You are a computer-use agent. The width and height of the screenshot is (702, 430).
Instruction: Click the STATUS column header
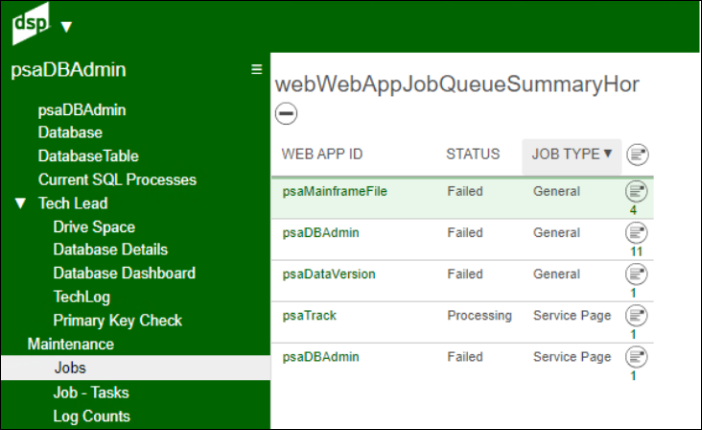(473, 154)
